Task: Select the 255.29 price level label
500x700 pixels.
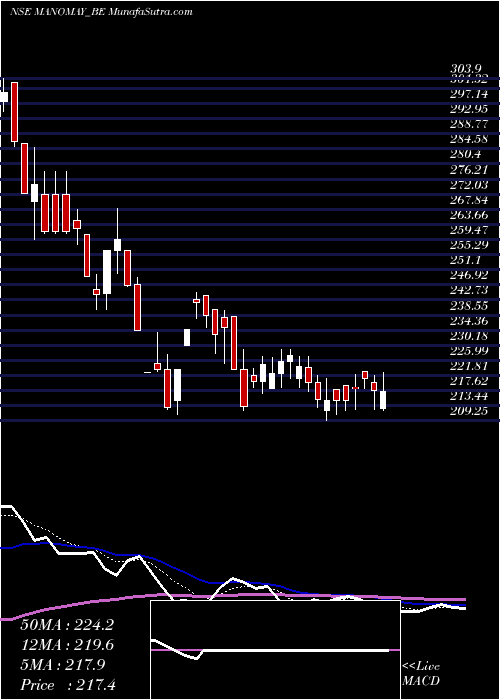Action: 469,245
